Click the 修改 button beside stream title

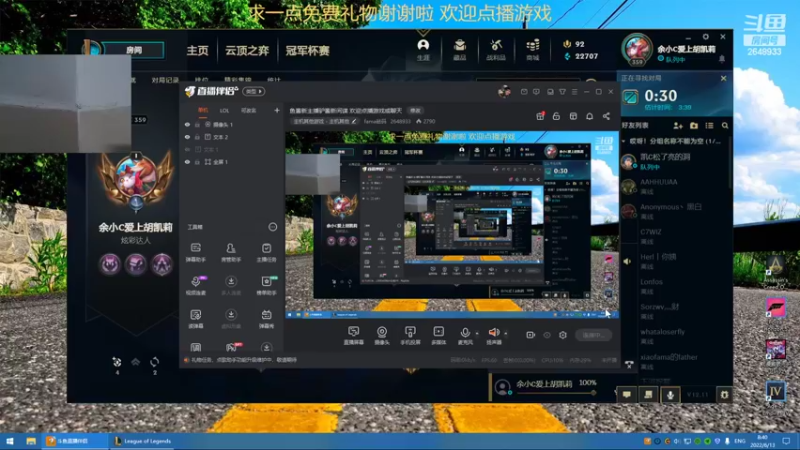click(x=415, y=110)
